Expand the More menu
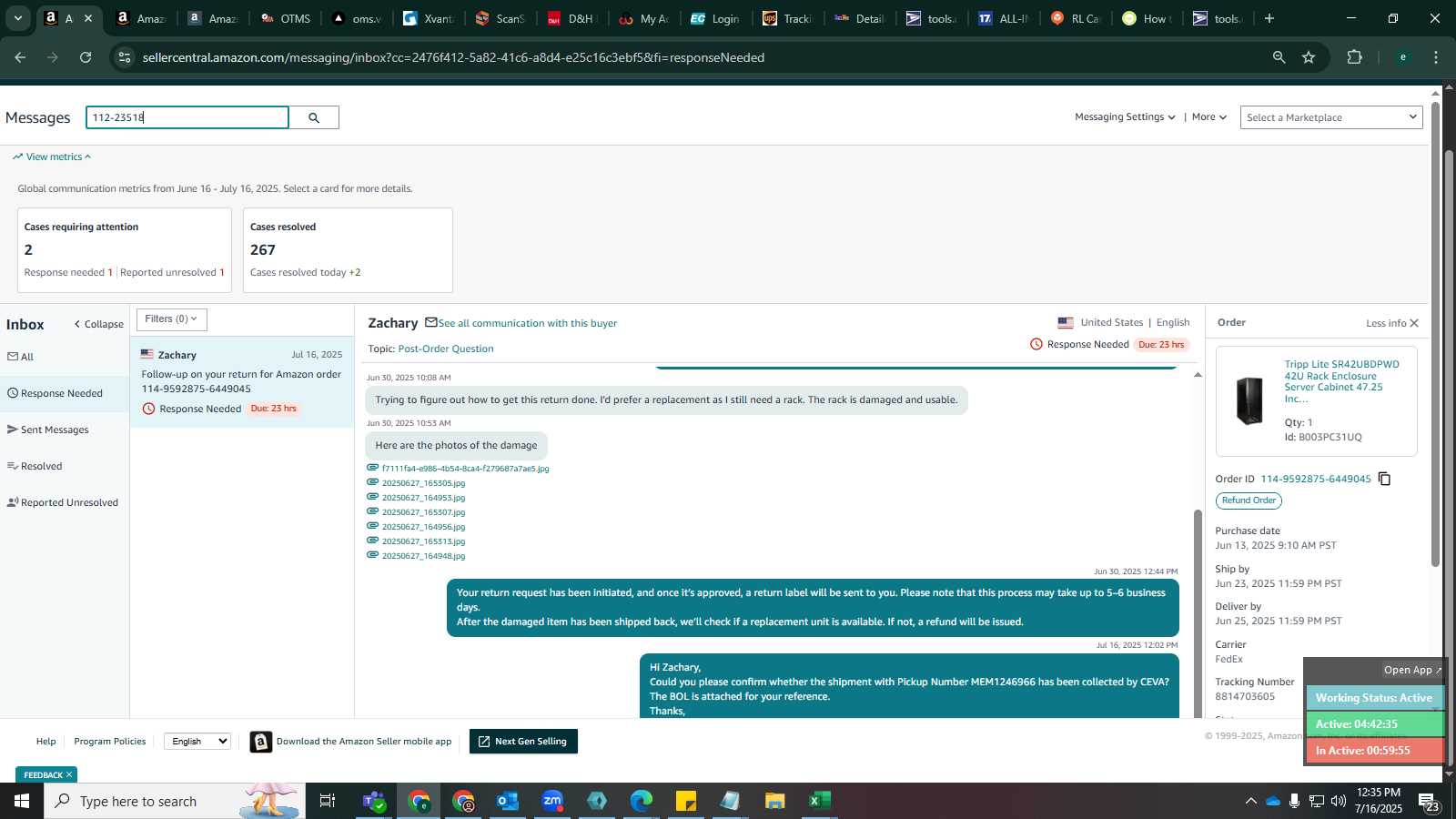Viewport: 1456px width, 819px height. coord(1209,117)
